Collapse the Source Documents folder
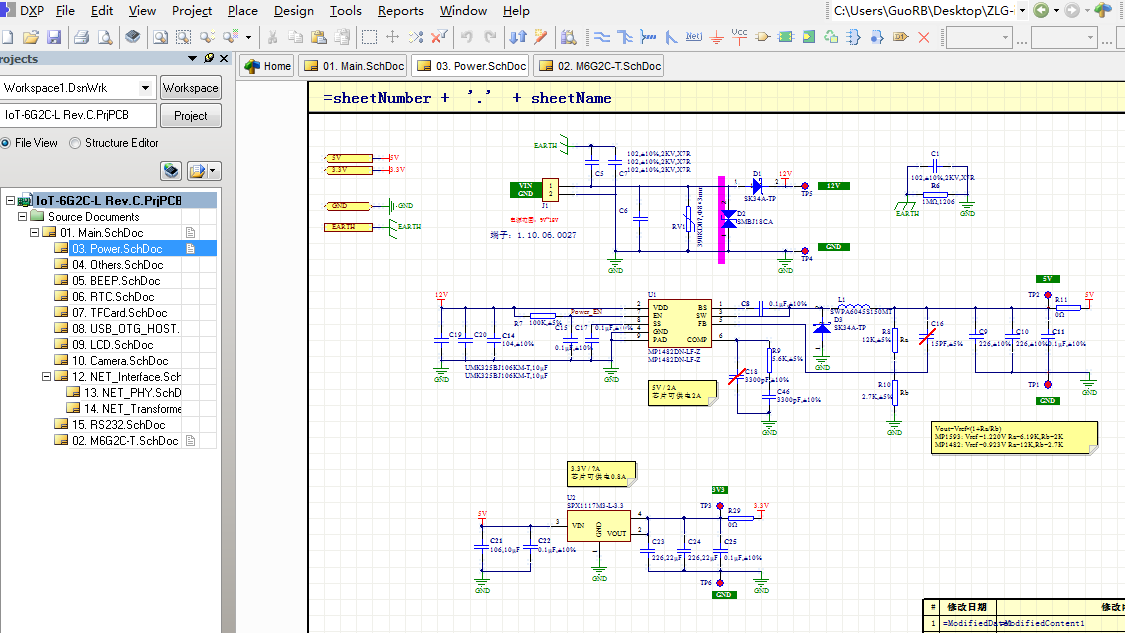The width and height of the screenshot is (1125, 633). 22,216
